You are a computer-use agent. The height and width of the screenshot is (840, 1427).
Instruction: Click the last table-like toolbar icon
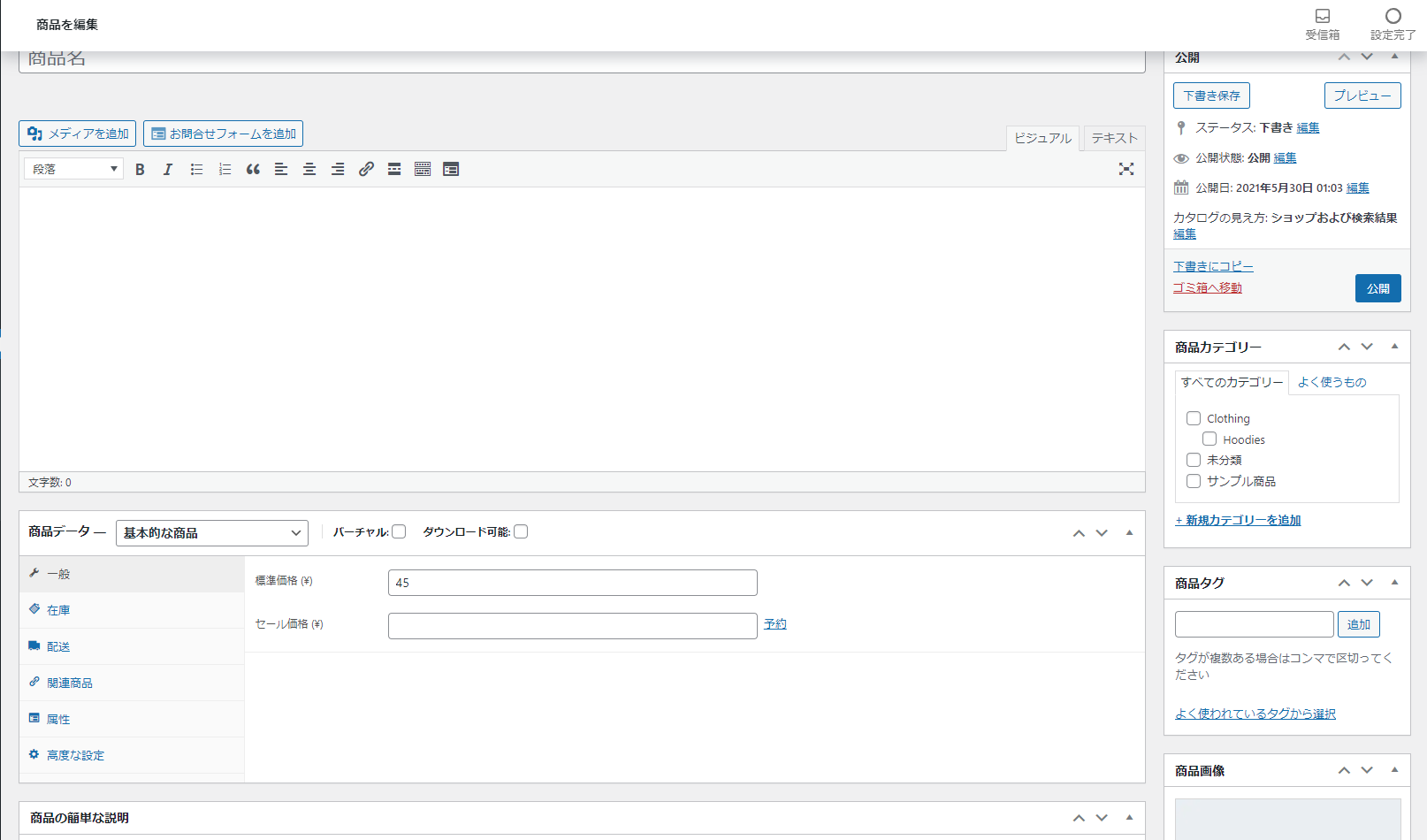(x=451, y=169)
